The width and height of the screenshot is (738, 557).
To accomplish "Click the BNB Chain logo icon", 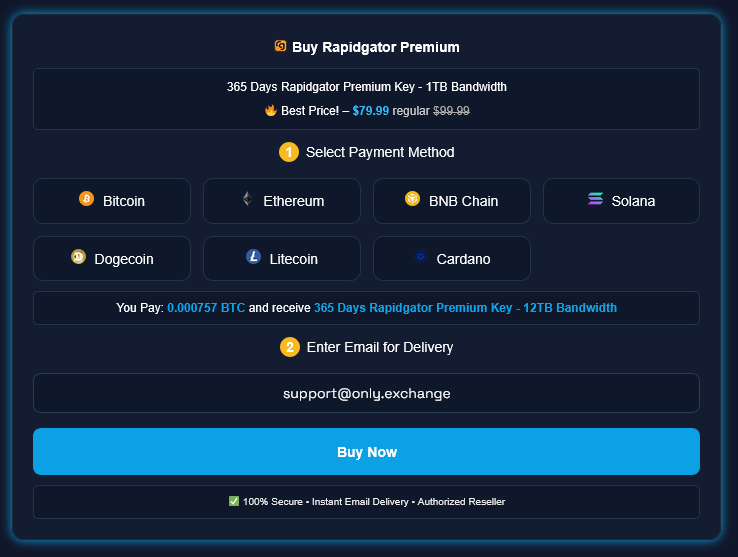I will [412, 199].
